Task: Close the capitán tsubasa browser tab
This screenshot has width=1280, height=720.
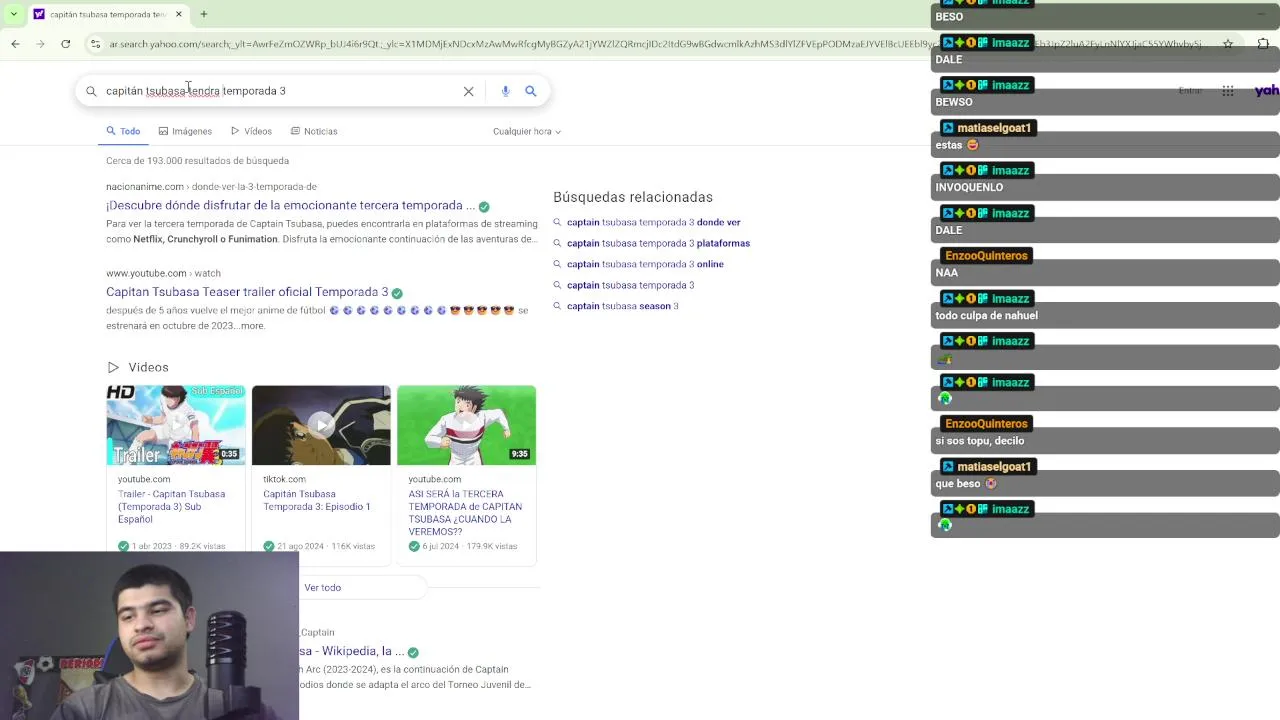Action: pos(179,14)
